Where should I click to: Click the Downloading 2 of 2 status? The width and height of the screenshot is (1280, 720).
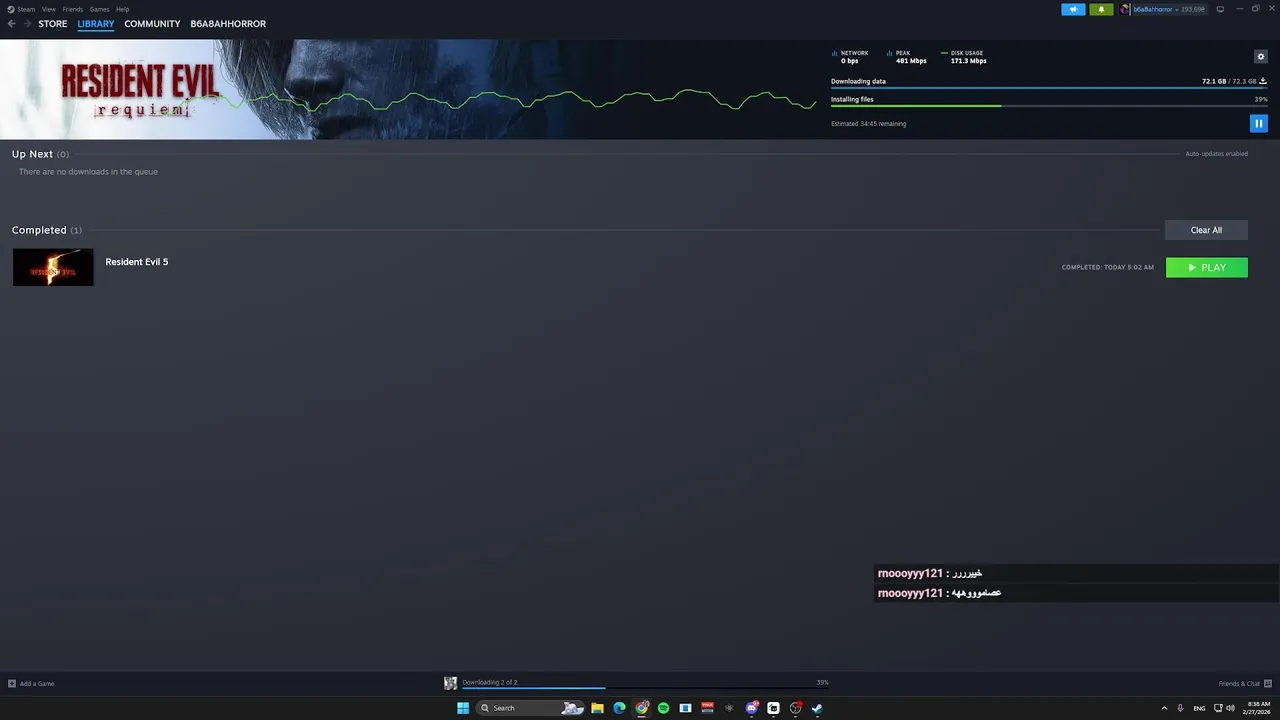[490, 682]
